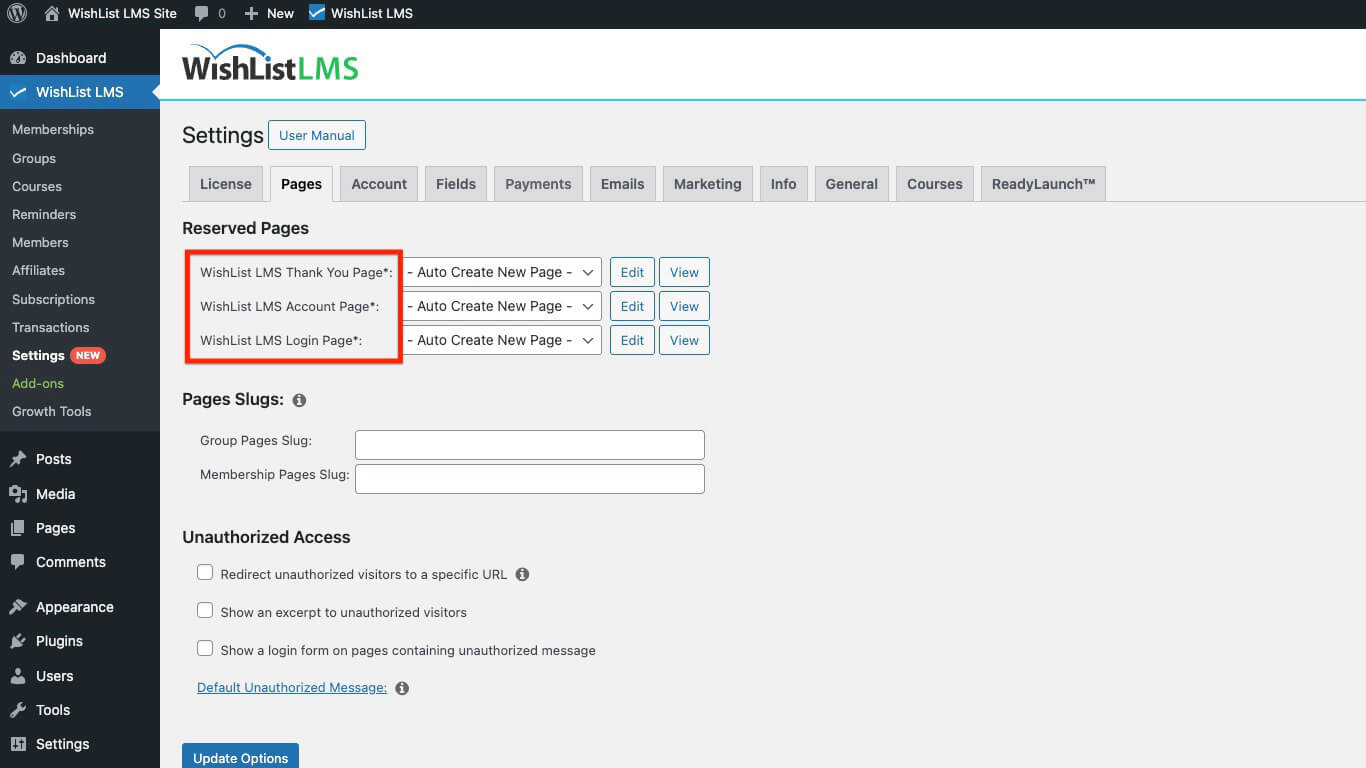Open the Login Page dropdown
Image resolution: width=1366 pixels, height=768 pixels.
501,340
